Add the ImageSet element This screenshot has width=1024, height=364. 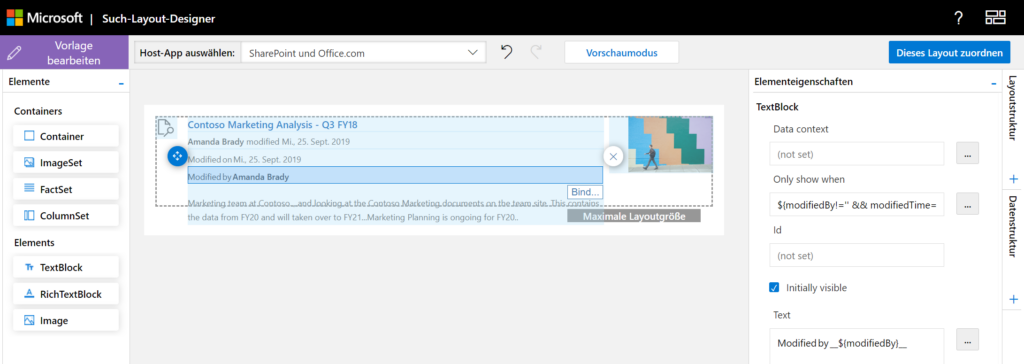(x=65, y=162)
